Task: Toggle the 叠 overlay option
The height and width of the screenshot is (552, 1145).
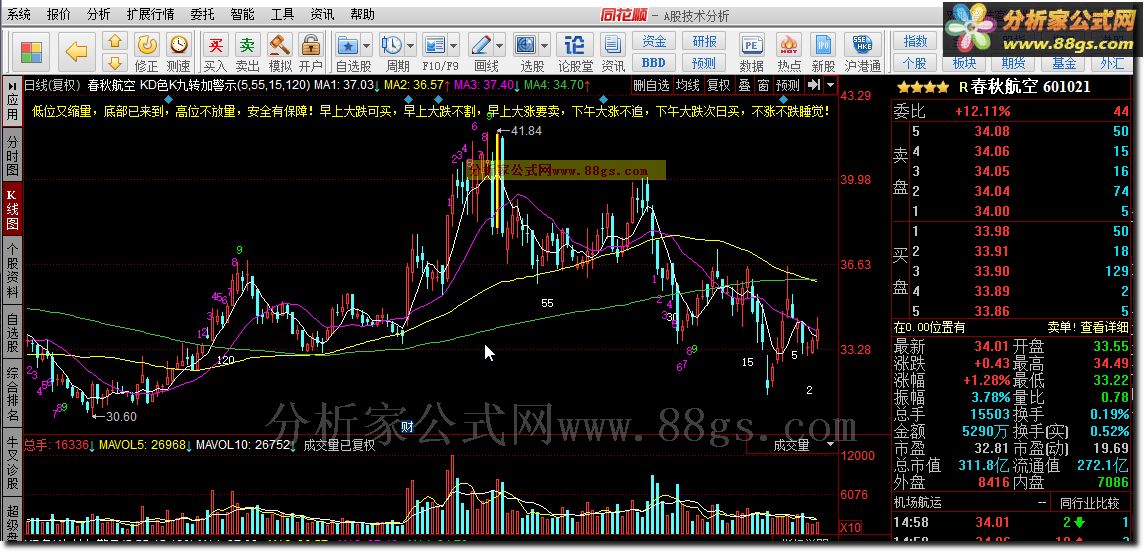Action: [744, 85]
